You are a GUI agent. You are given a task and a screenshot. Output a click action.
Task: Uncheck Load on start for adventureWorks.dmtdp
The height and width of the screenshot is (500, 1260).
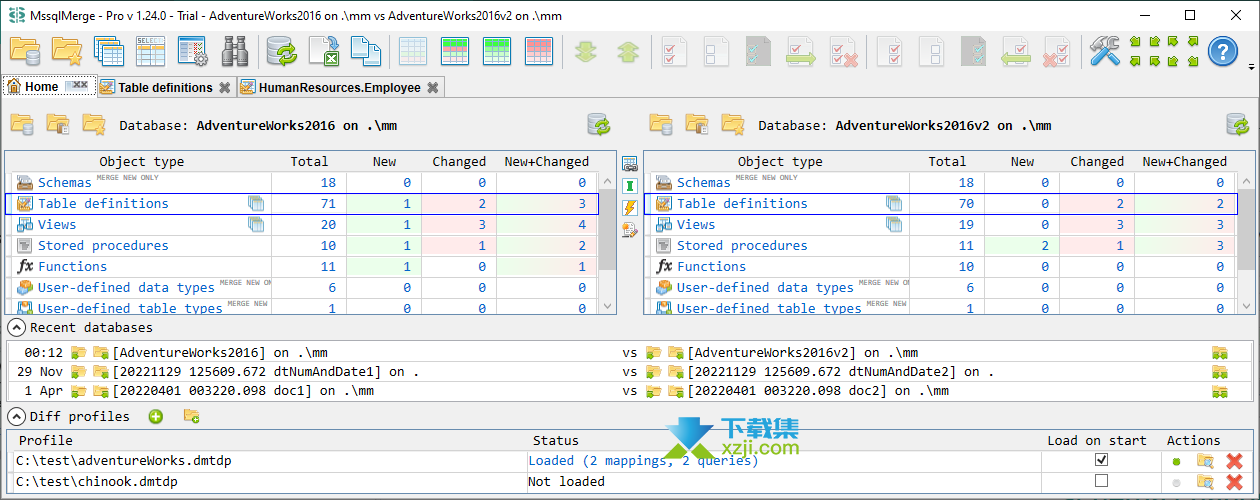tap(1101, 460)
